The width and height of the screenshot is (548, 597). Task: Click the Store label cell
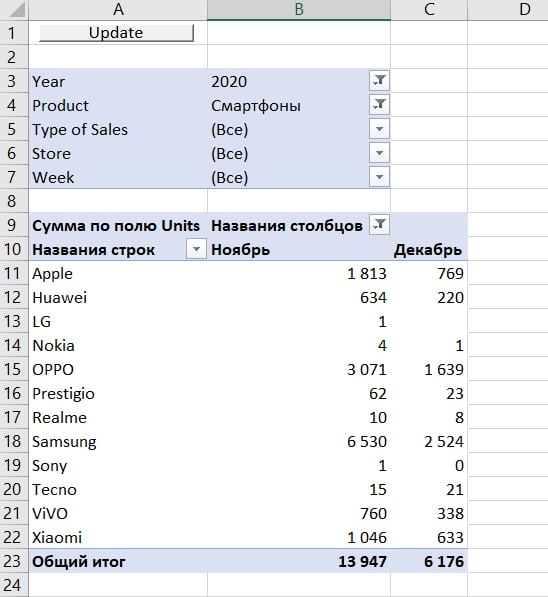tap(118, 153)
